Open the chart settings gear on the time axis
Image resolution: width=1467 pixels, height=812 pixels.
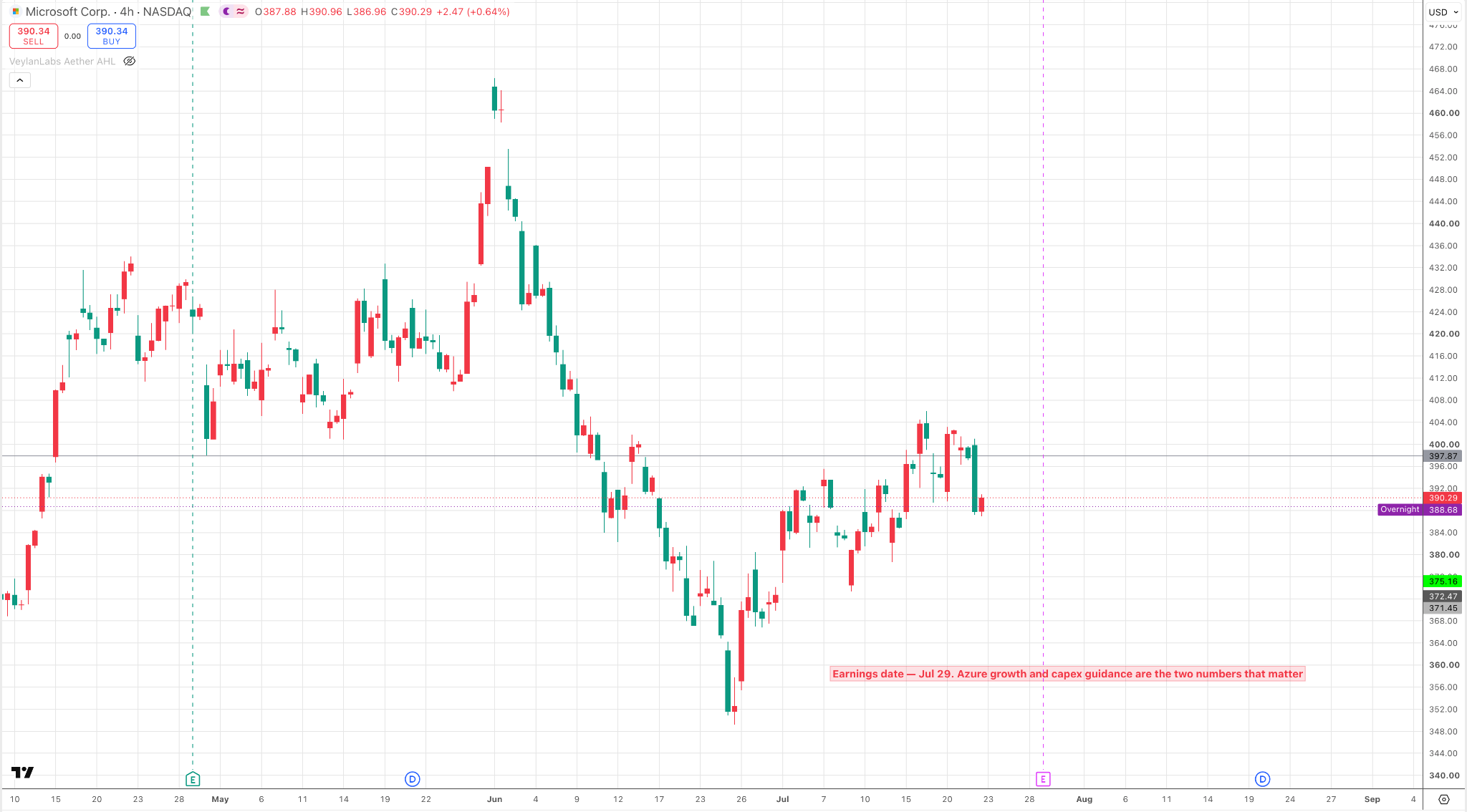pos(1443,799)
